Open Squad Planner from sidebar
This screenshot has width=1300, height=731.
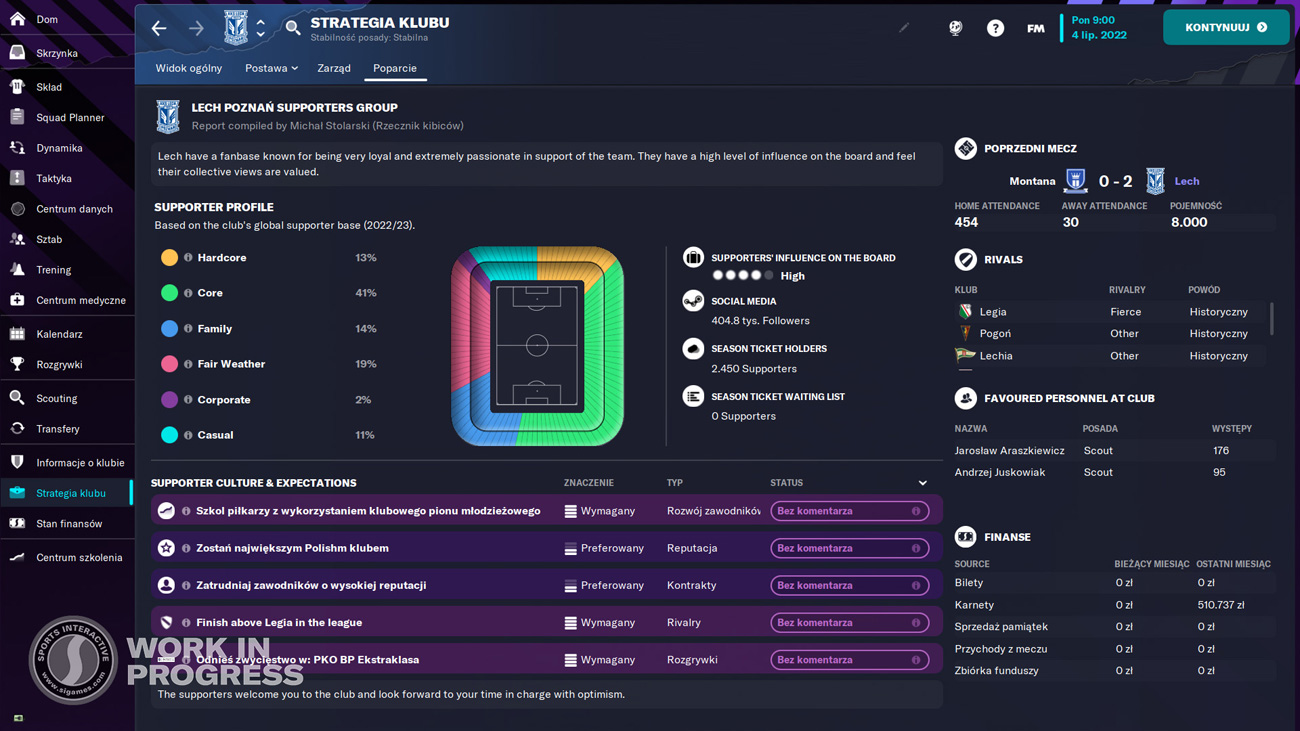pyautogui.click(x=70, y=117)
